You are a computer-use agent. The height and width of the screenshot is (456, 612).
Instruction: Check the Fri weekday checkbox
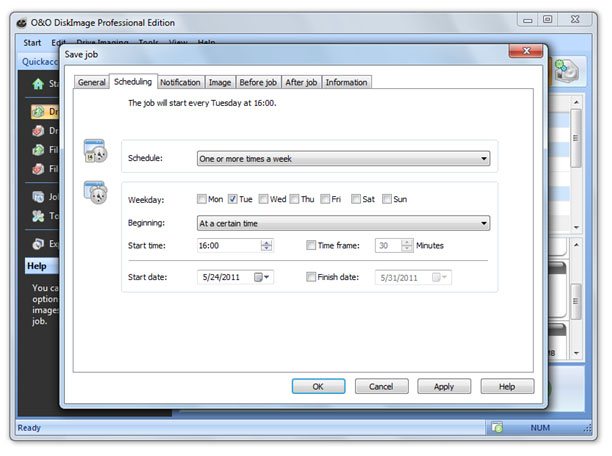(x=326, y=199)
